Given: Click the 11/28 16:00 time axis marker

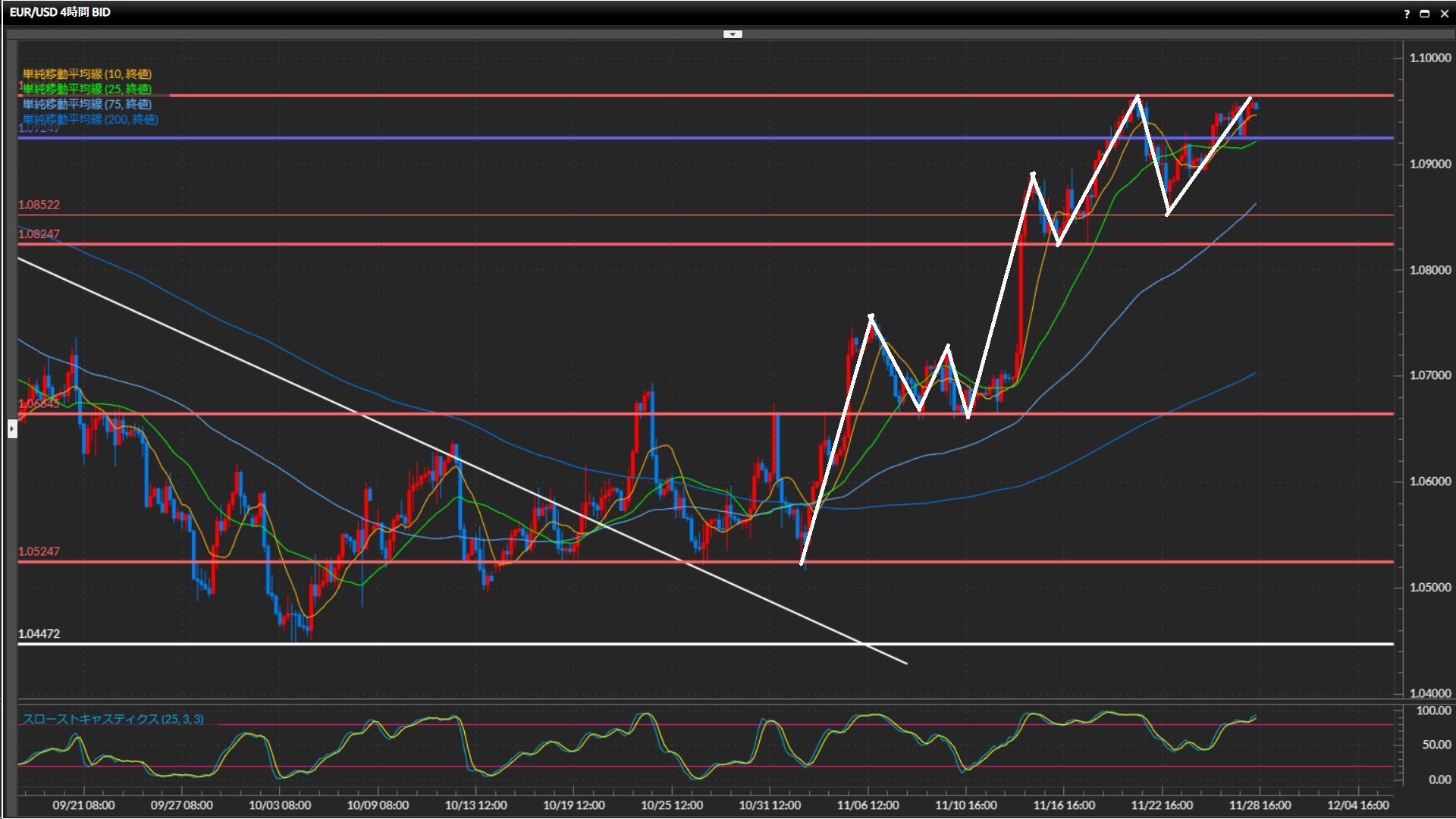Looking at the screenshot, I should coord(1260,805).
